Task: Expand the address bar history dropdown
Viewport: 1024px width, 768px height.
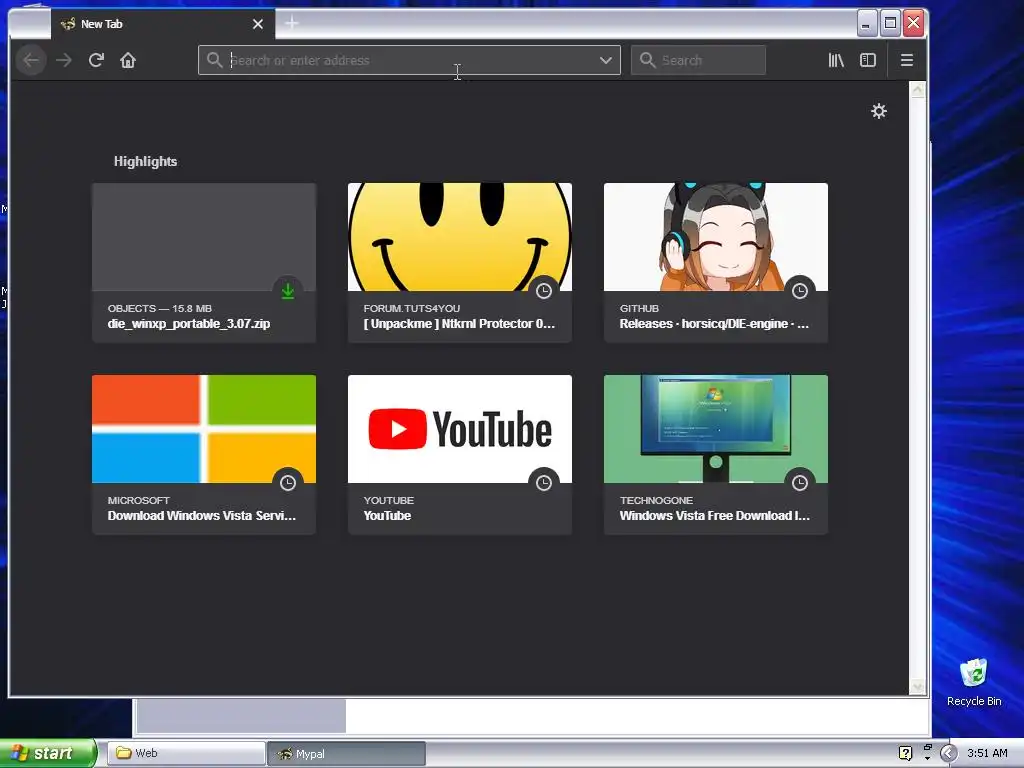Action: [x=605, y=60]
